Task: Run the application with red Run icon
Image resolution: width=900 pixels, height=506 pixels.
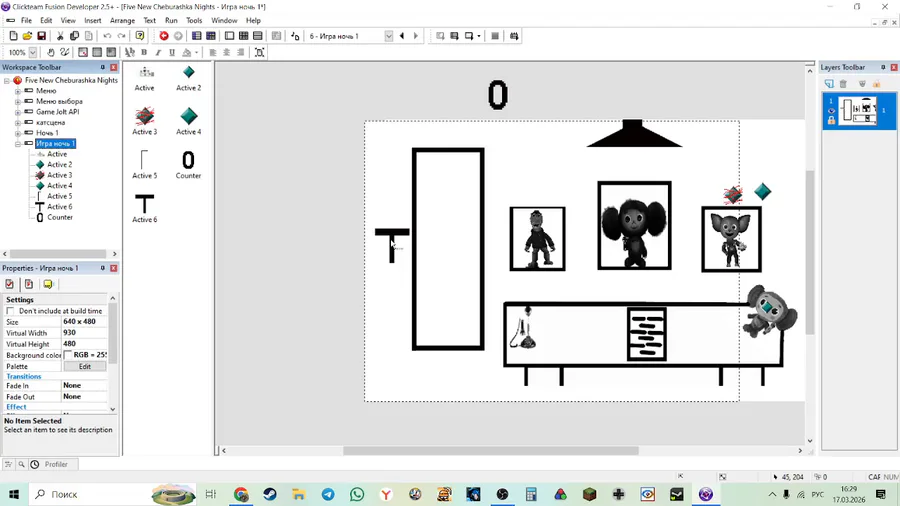Action: coord(164,36)
